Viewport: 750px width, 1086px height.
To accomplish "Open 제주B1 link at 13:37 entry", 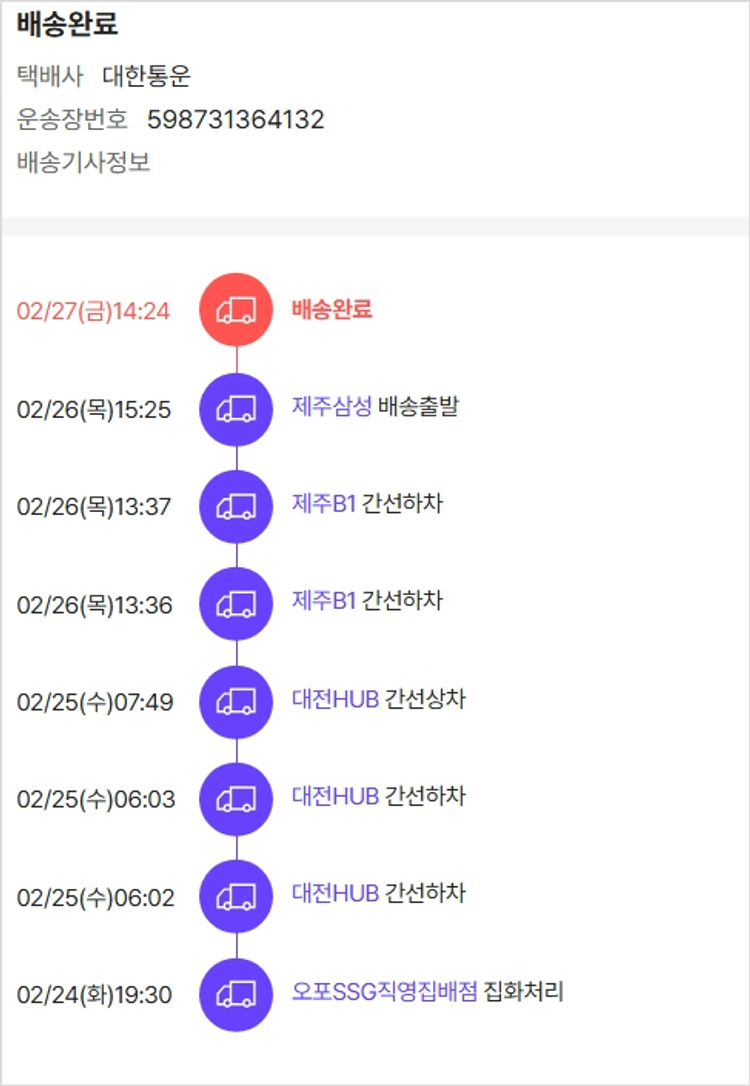I will point(324,503).
